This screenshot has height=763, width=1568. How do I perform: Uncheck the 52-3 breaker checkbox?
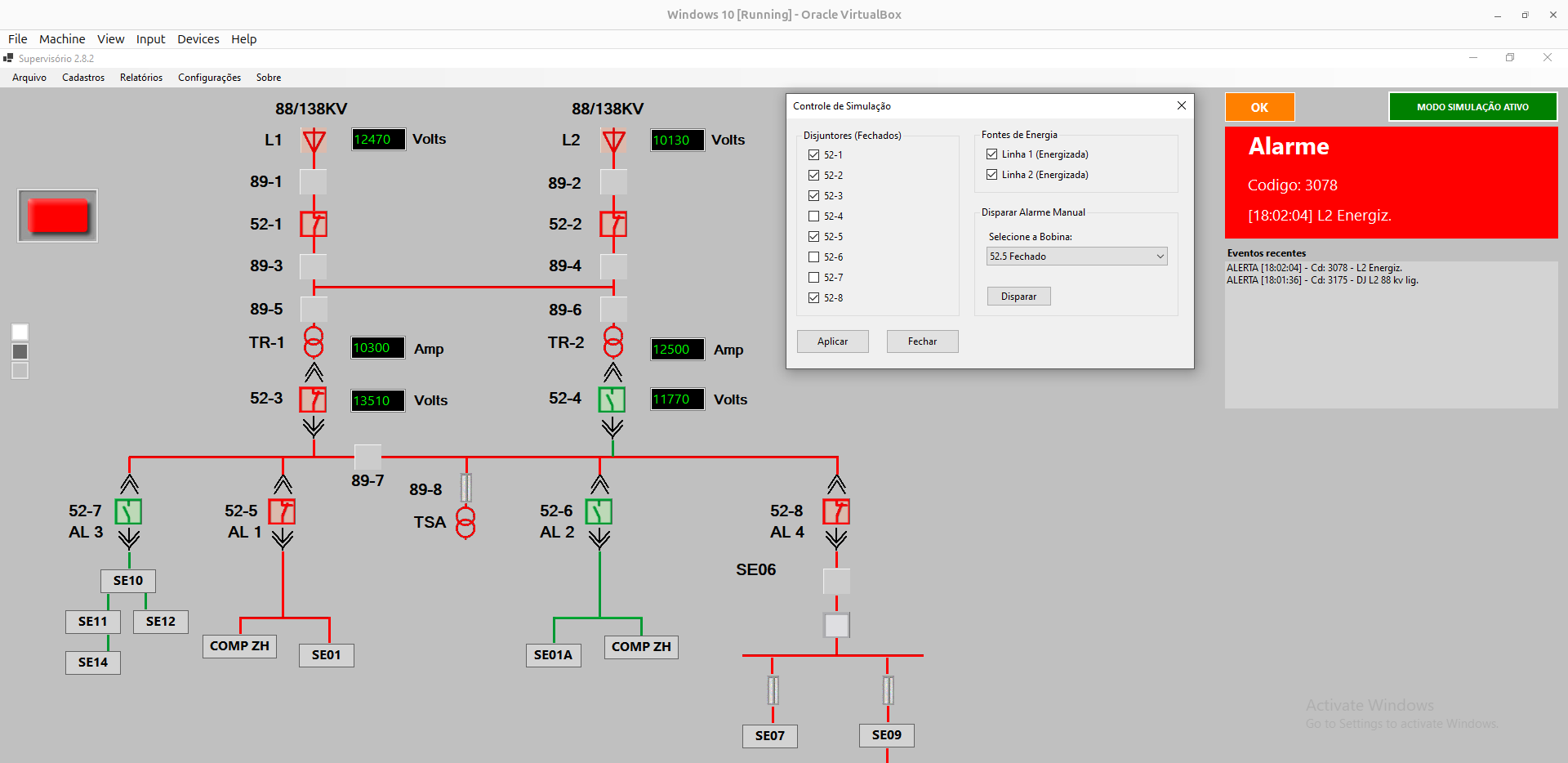(x=813, y=195)
